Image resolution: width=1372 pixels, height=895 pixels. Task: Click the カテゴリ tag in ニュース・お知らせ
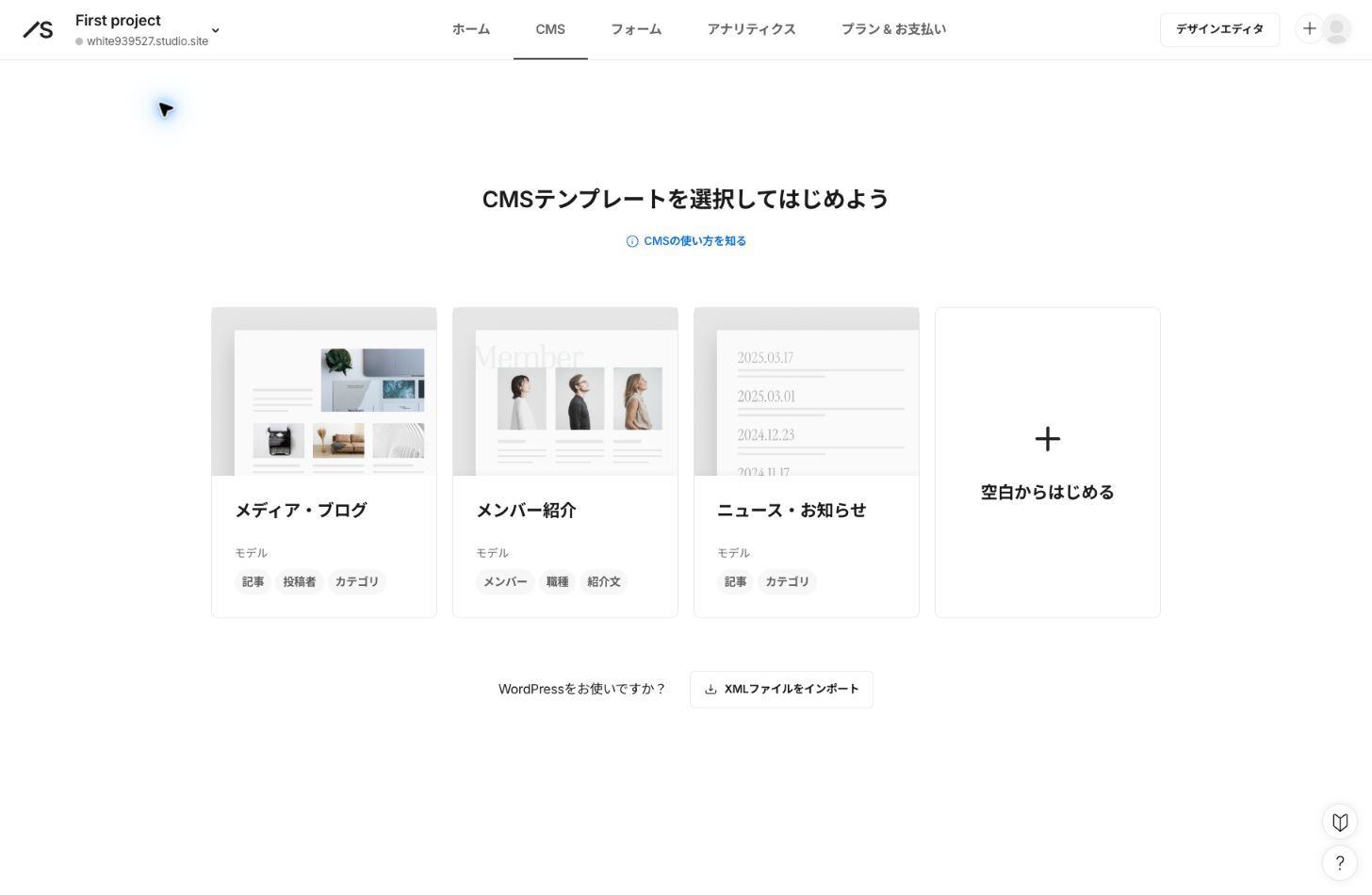[x=788, y=582]
